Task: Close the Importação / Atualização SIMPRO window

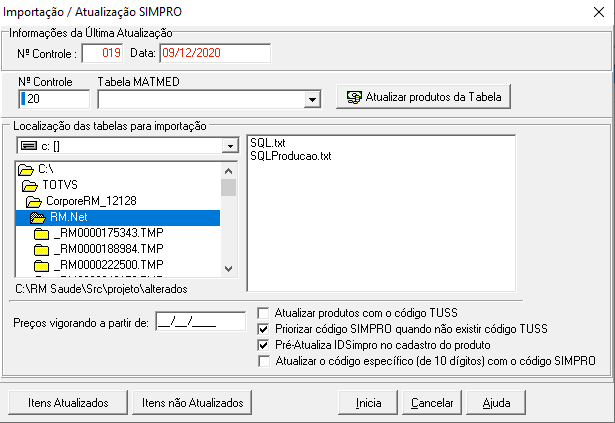Action: (x=599, y=12)
